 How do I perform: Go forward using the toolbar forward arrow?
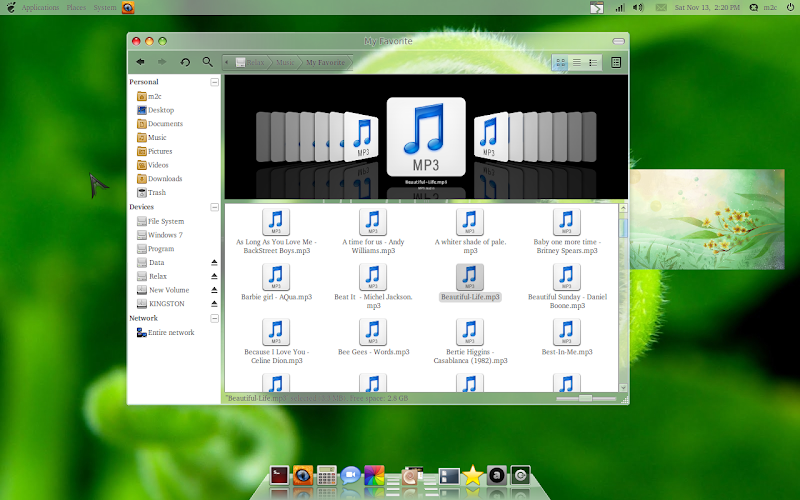162,62
